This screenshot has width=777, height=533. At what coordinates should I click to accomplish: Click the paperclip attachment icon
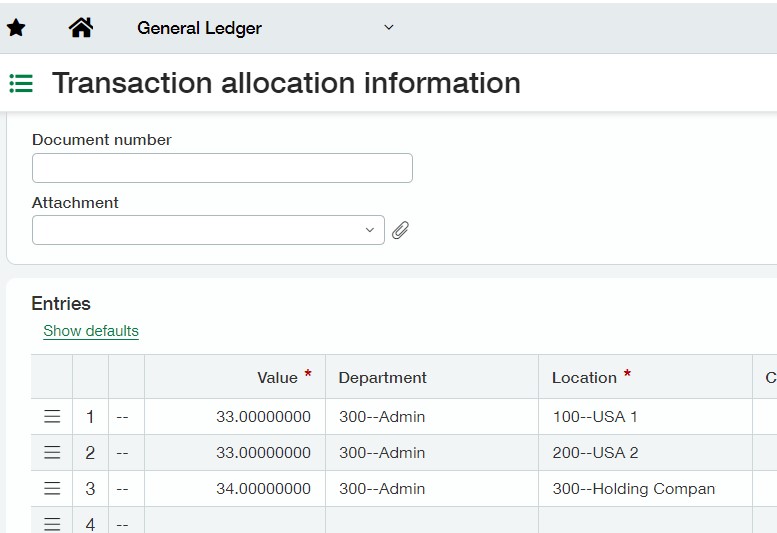click(x=400, y=230)
